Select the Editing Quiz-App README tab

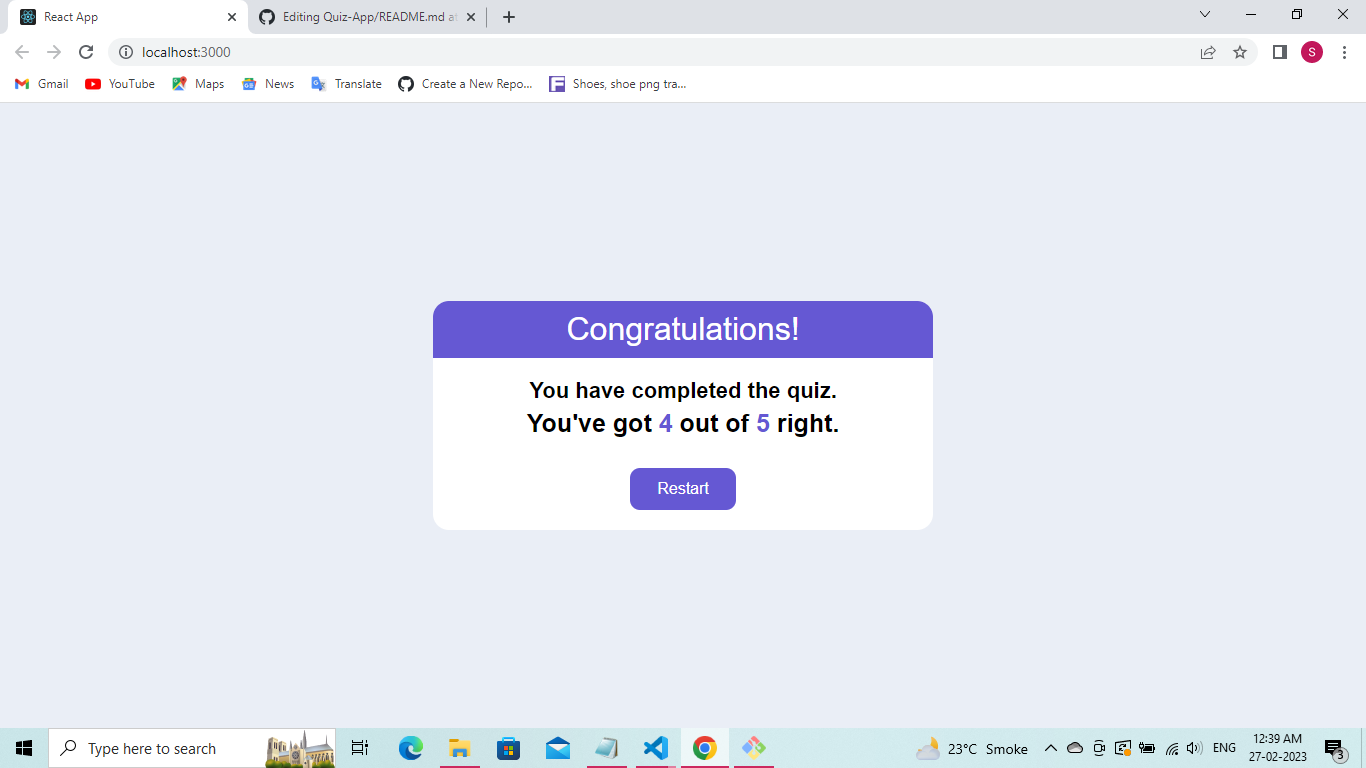pyautogui.click(x=360, y=16)
